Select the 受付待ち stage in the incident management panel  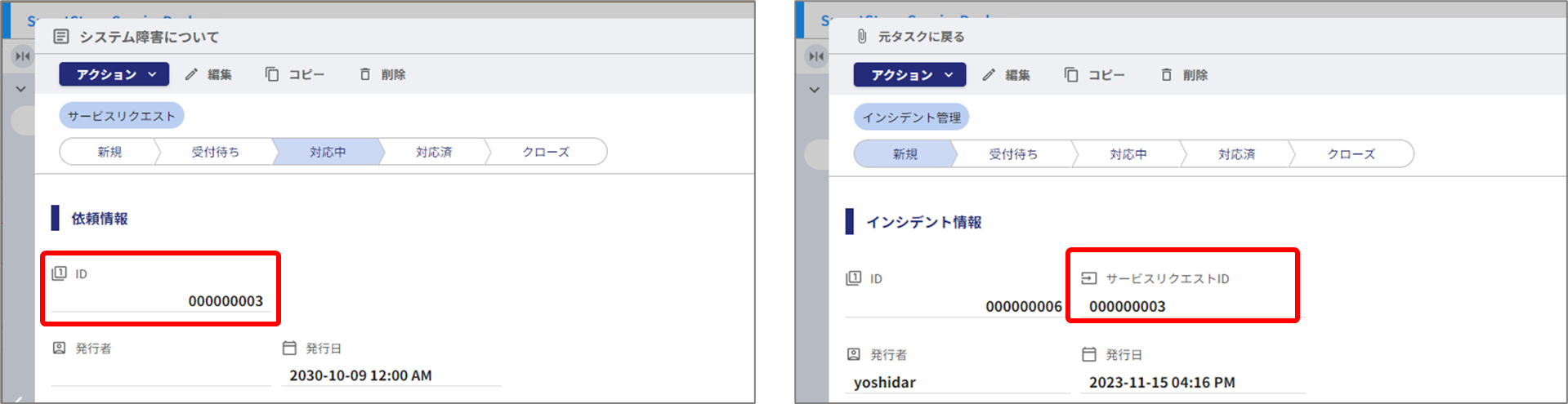click(x=1012, y=154)
